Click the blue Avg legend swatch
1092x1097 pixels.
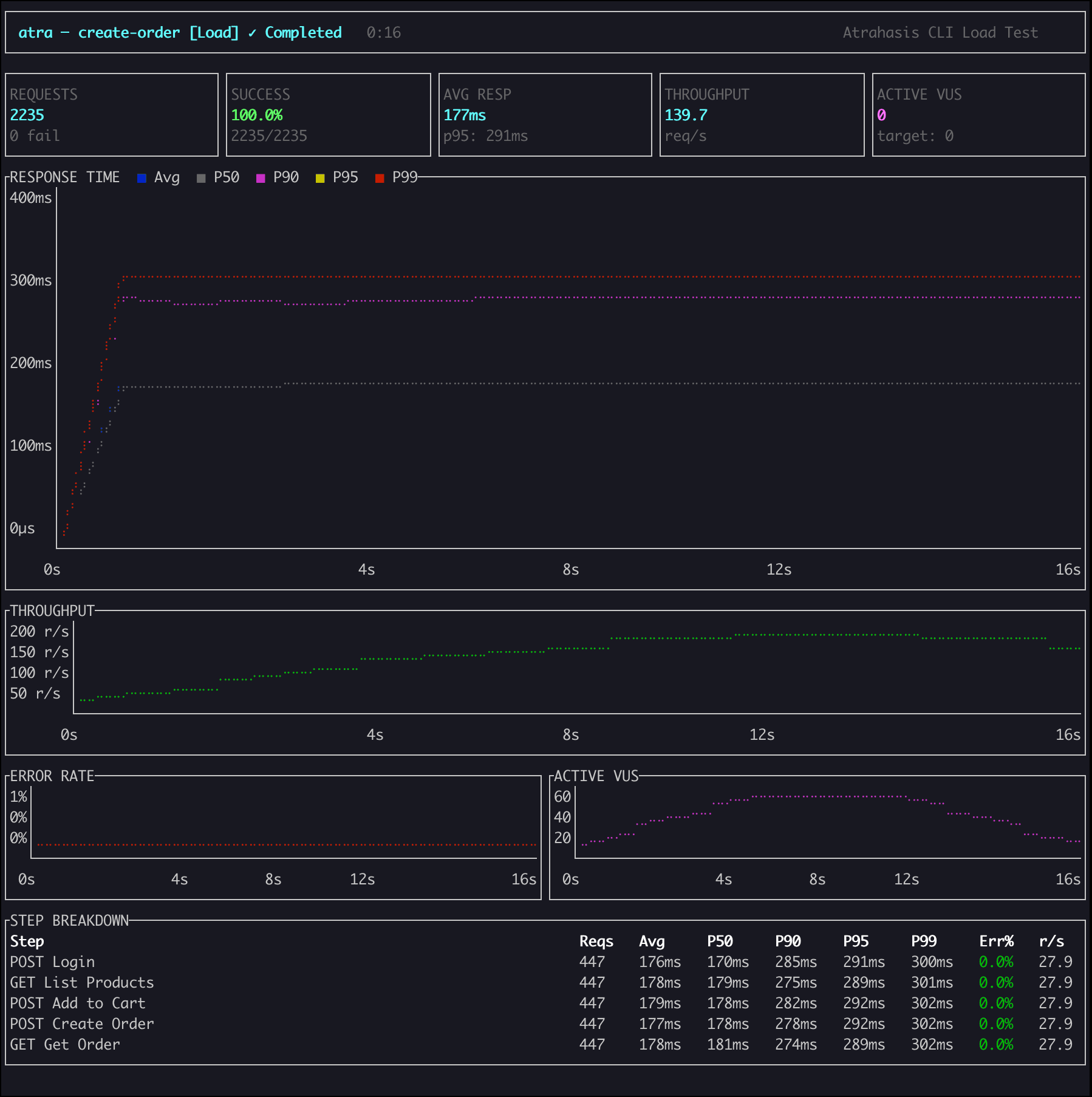tap(142, 178)
